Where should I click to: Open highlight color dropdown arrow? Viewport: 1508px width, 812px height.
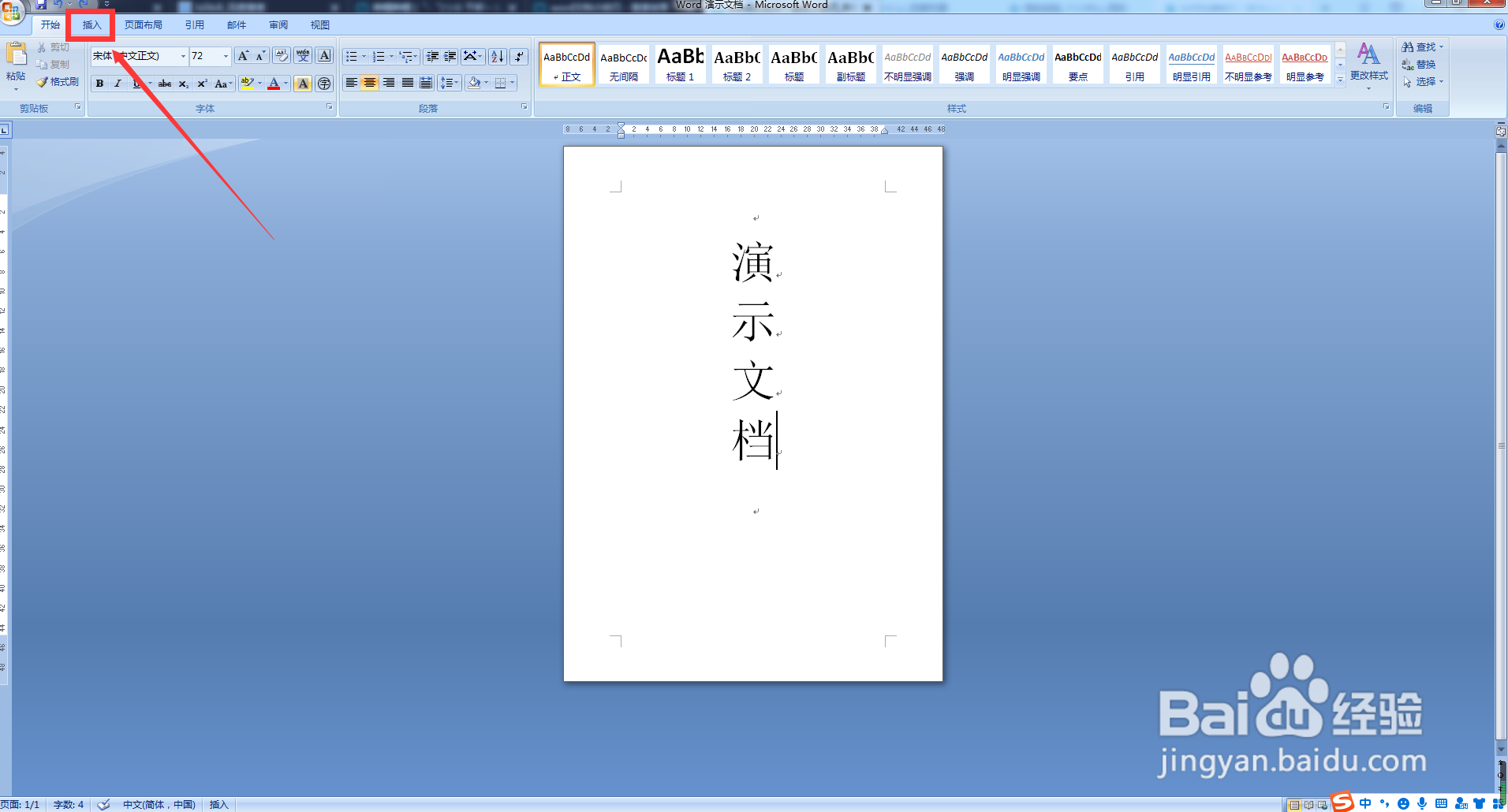pyautogui.click(x=260, y=84)
